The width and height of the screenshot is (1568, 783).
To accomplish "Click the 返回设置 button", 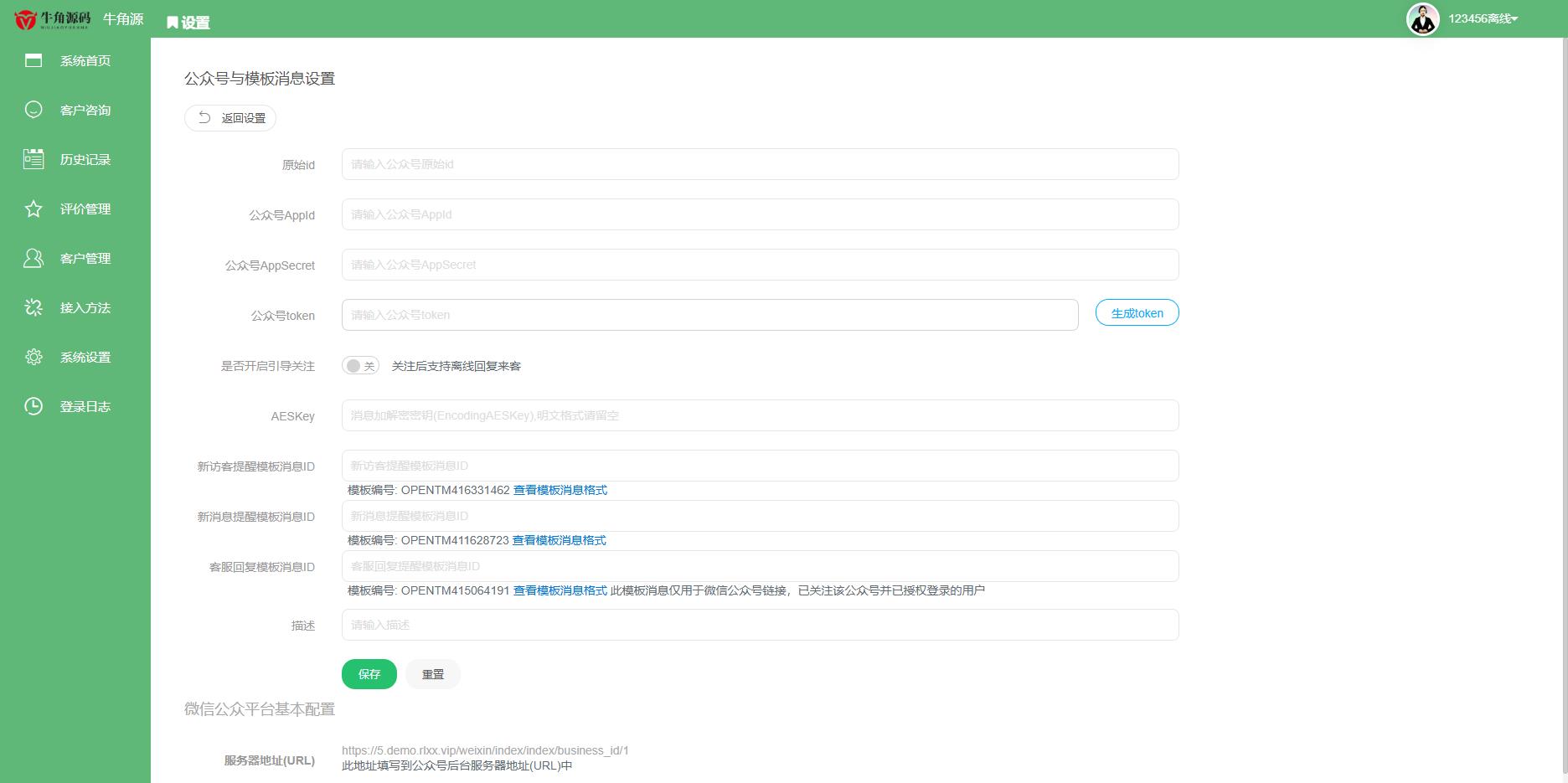I will click(x=230, y=118).
